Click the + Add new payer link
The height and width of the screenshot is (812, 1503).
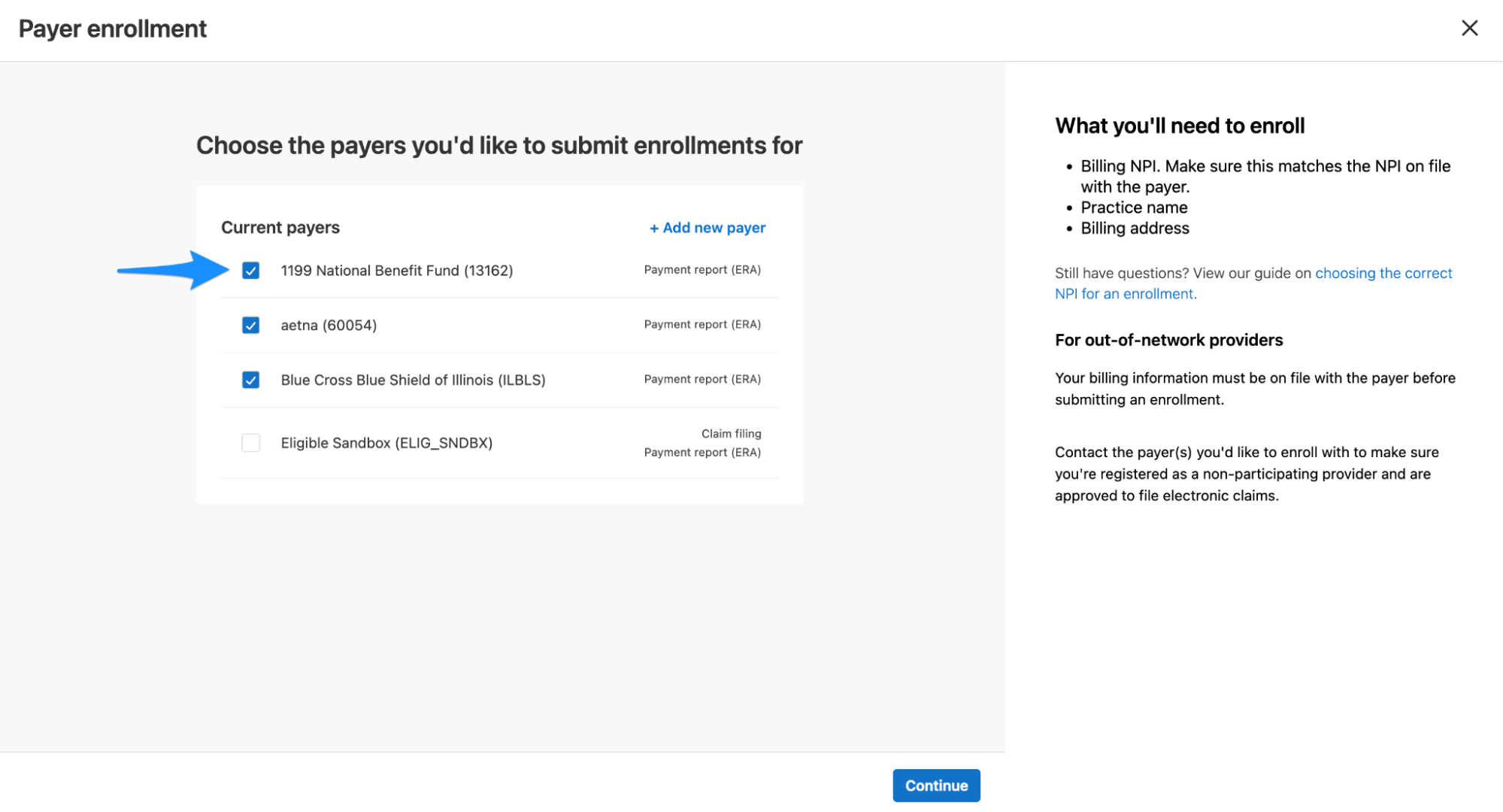tap(707, 228)
